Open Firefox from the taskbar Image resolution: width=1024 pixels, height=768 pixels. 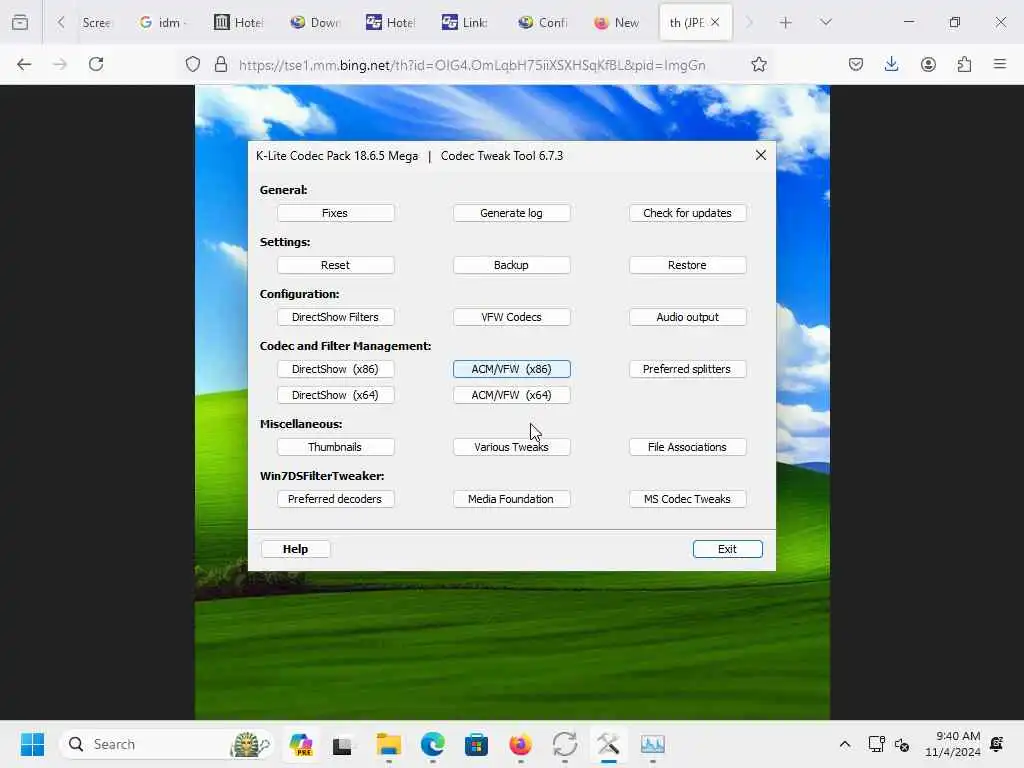520,744
